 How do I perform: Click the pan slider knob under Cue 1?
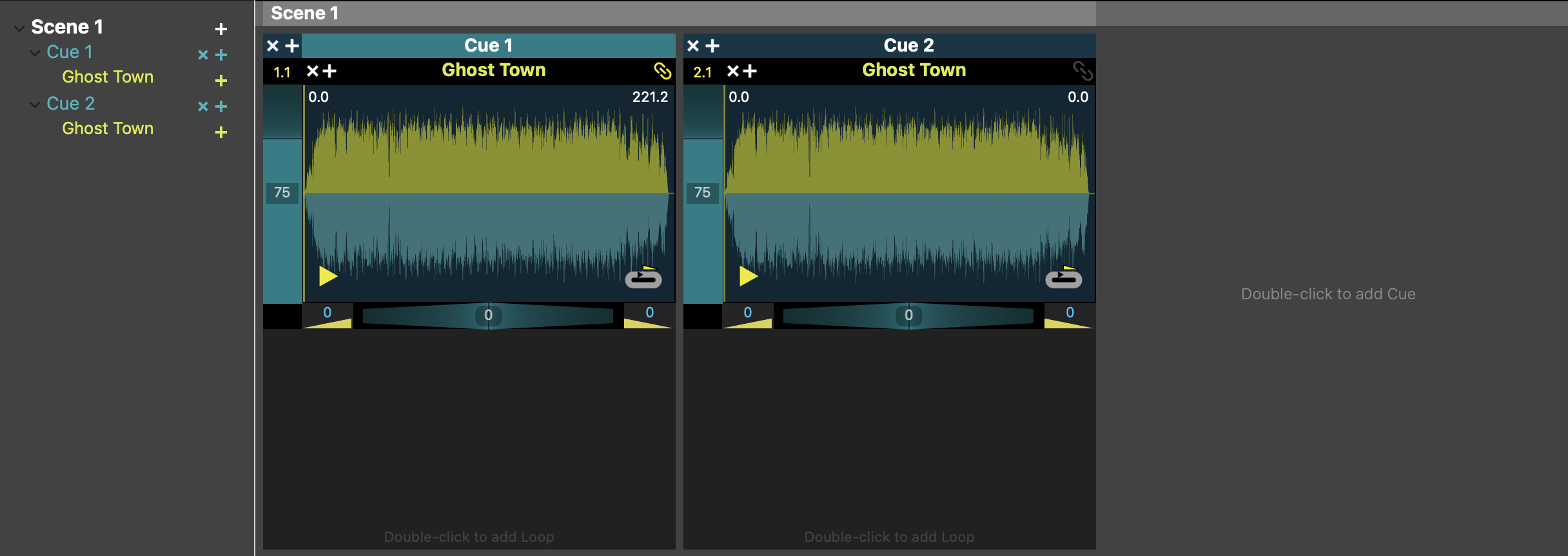(489, 315)
